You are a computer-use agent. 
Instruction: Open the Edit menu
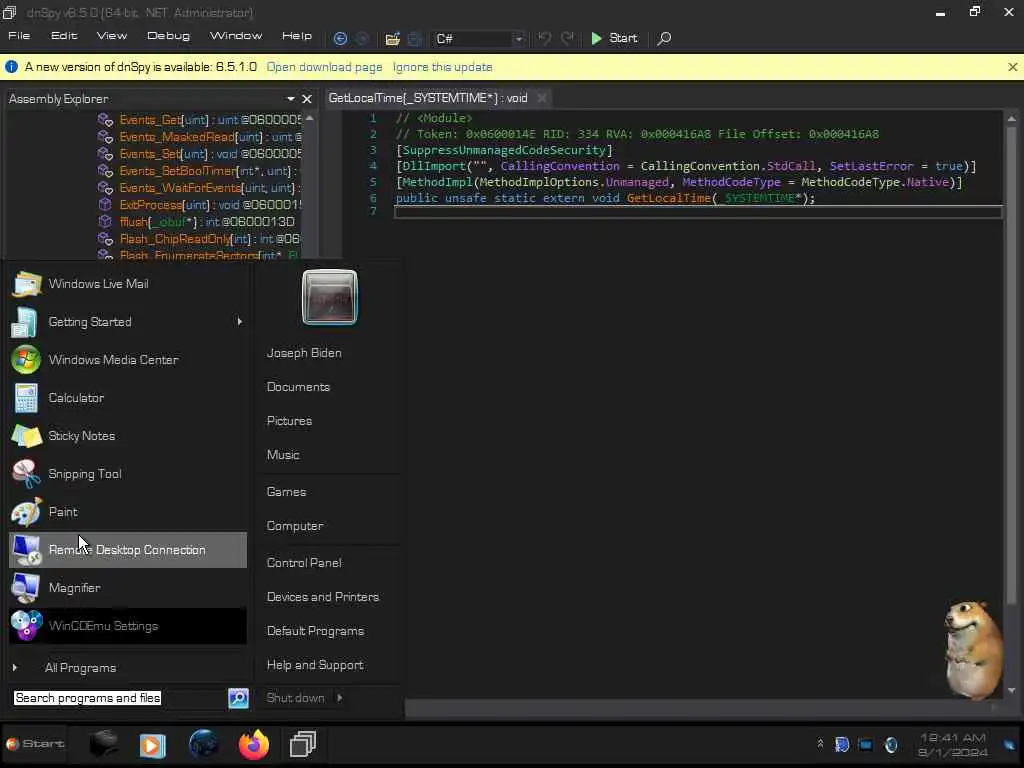[x=64, y=36]
